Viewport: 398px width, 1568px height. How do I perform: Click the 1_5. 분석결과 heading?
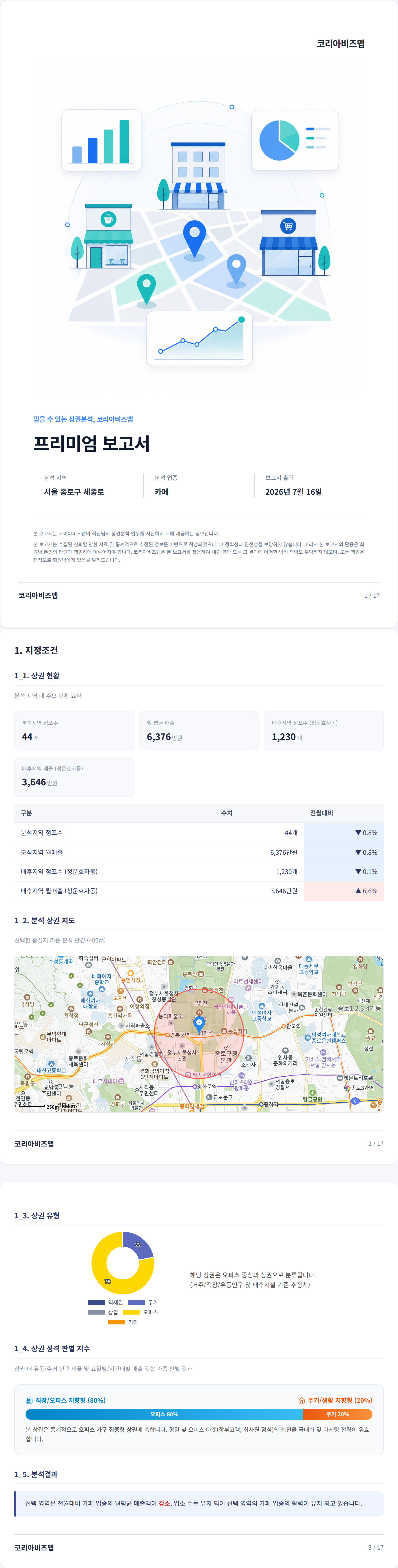tap(36, 1474)
